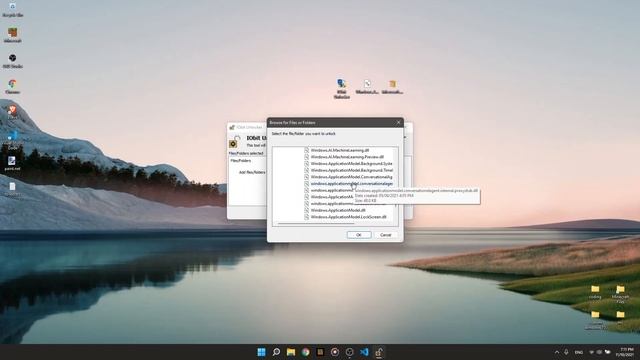Show hidden system tray icons chevron

point(557,352)
